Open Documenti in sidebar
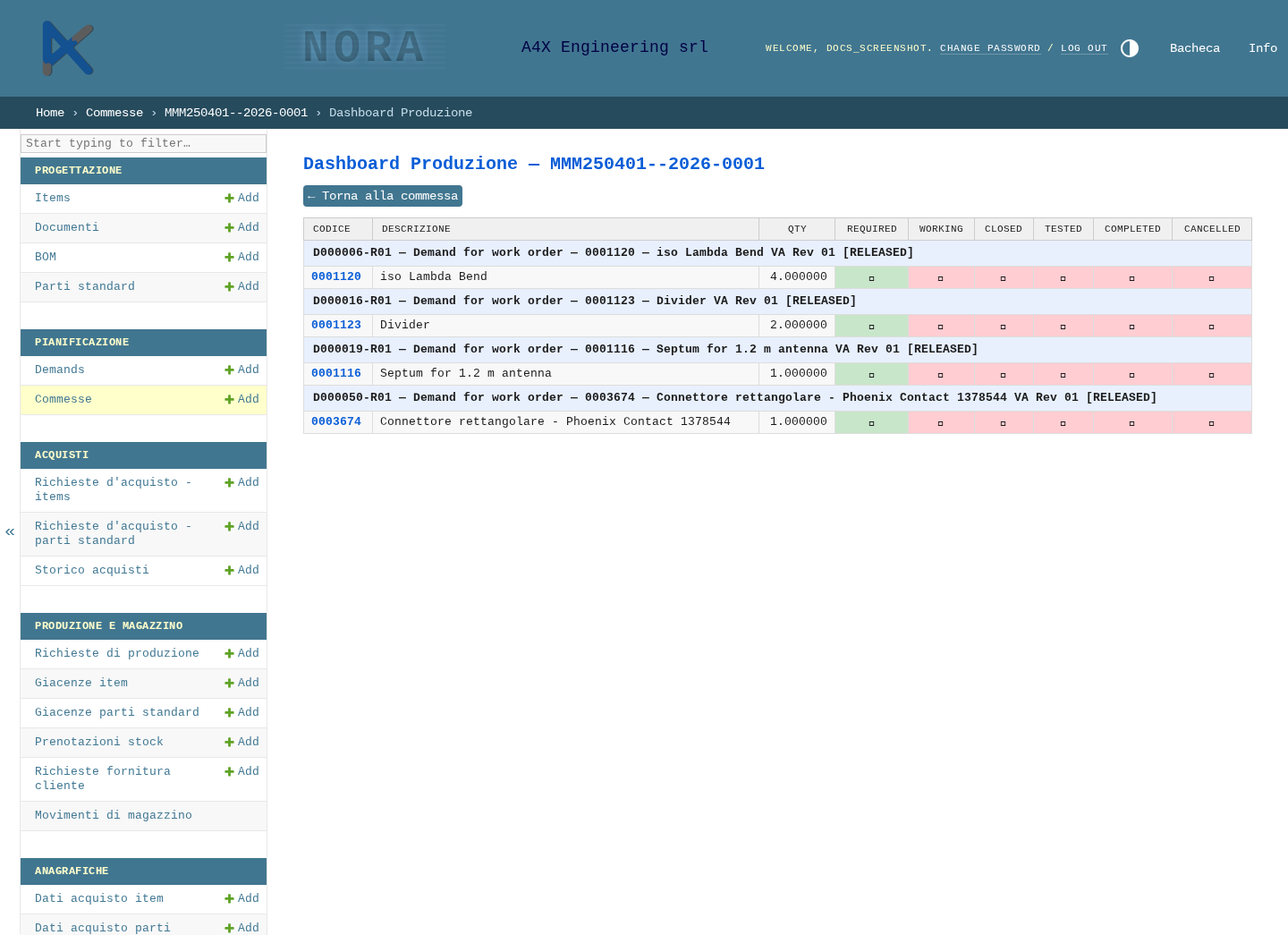The height and width of the screenshot is (935, 1288). [x=67, y=227]
